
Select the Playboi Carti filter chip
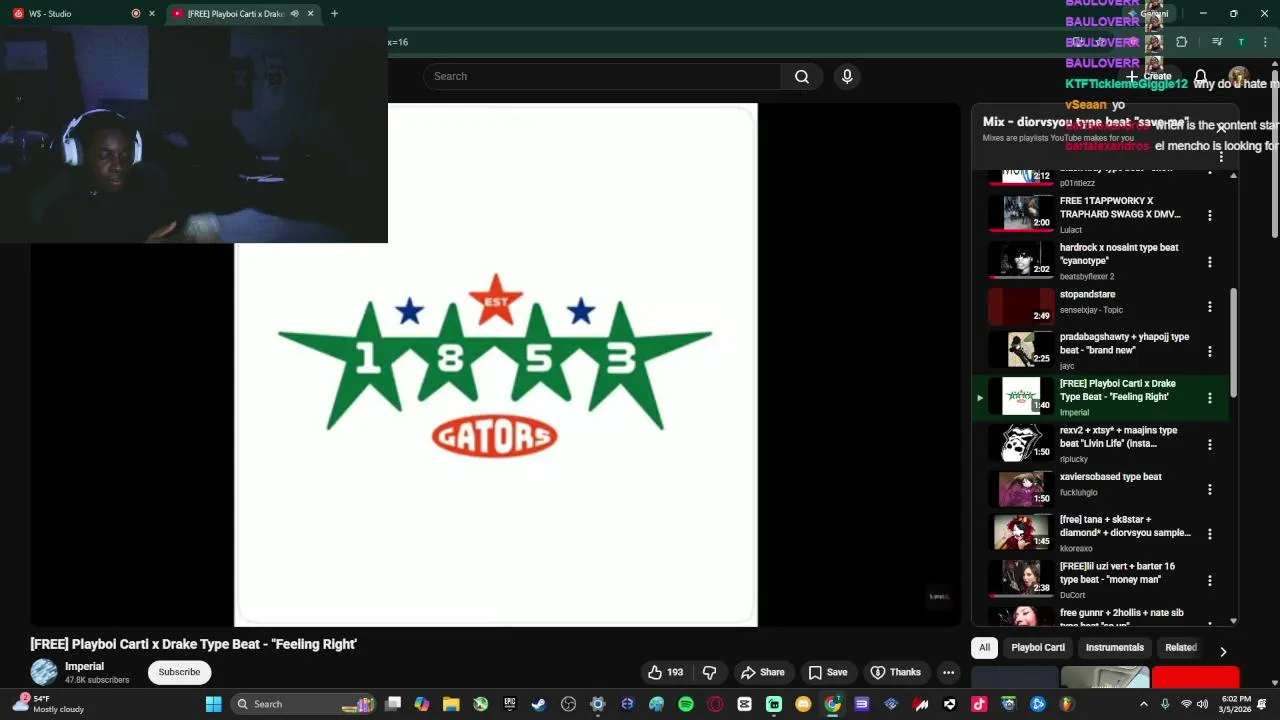[x=1038, y=647]
